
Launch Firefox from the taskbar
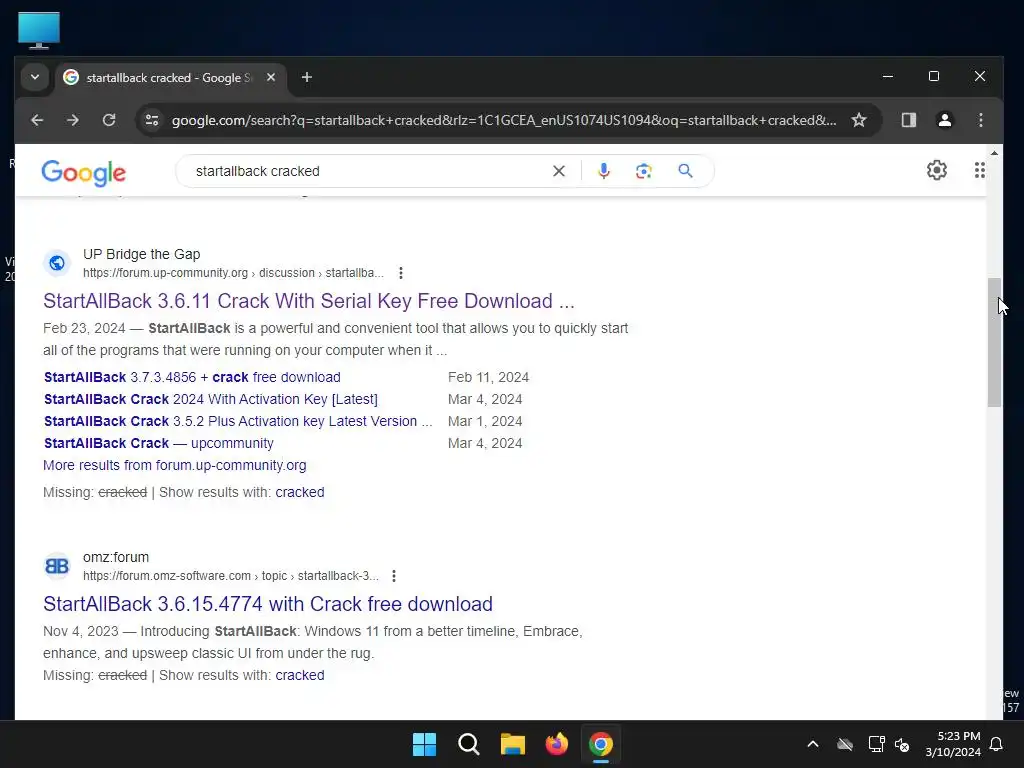556,744
